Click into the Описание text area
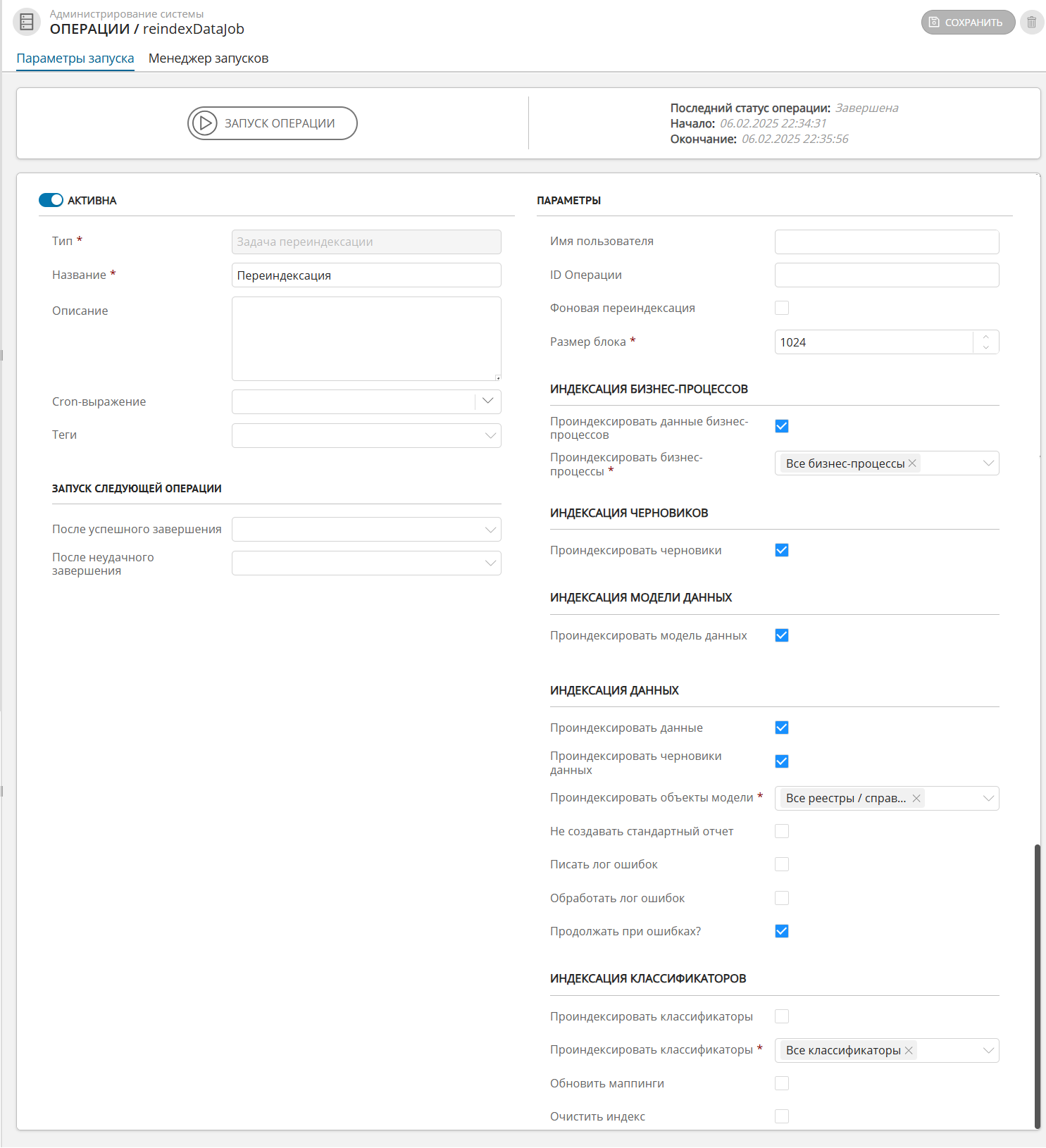1046x1148 pixels. click(x=366, y=339)
